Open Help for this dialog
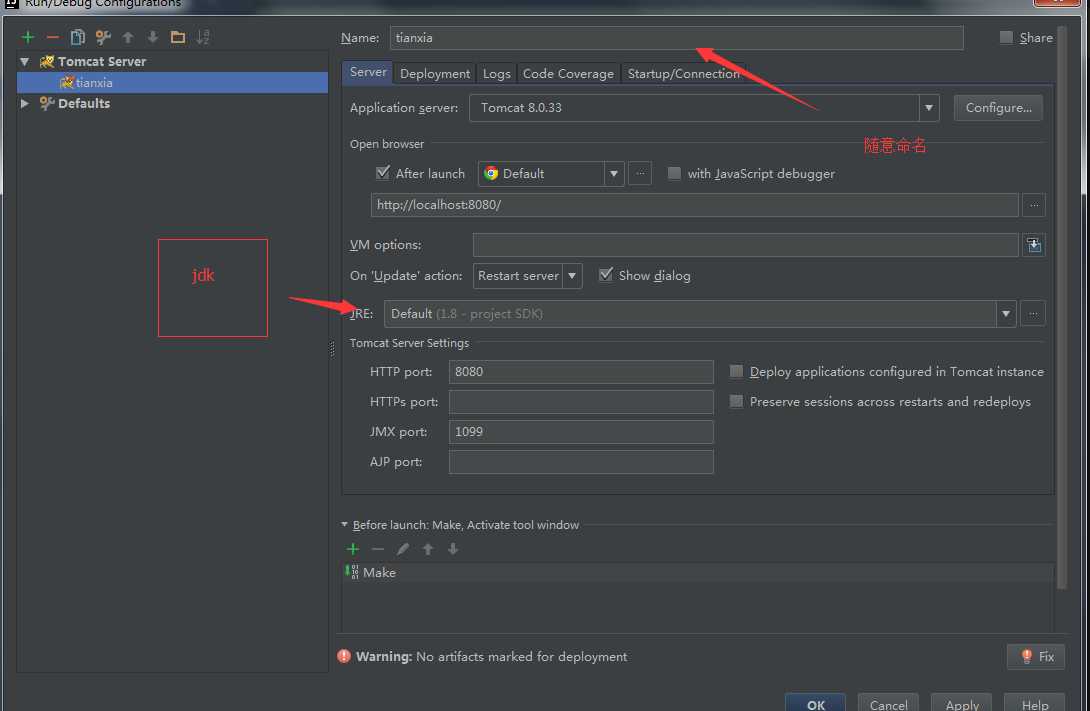Image resolution: width=1090 pixels, height=711 pixels. click(1035, 703)
